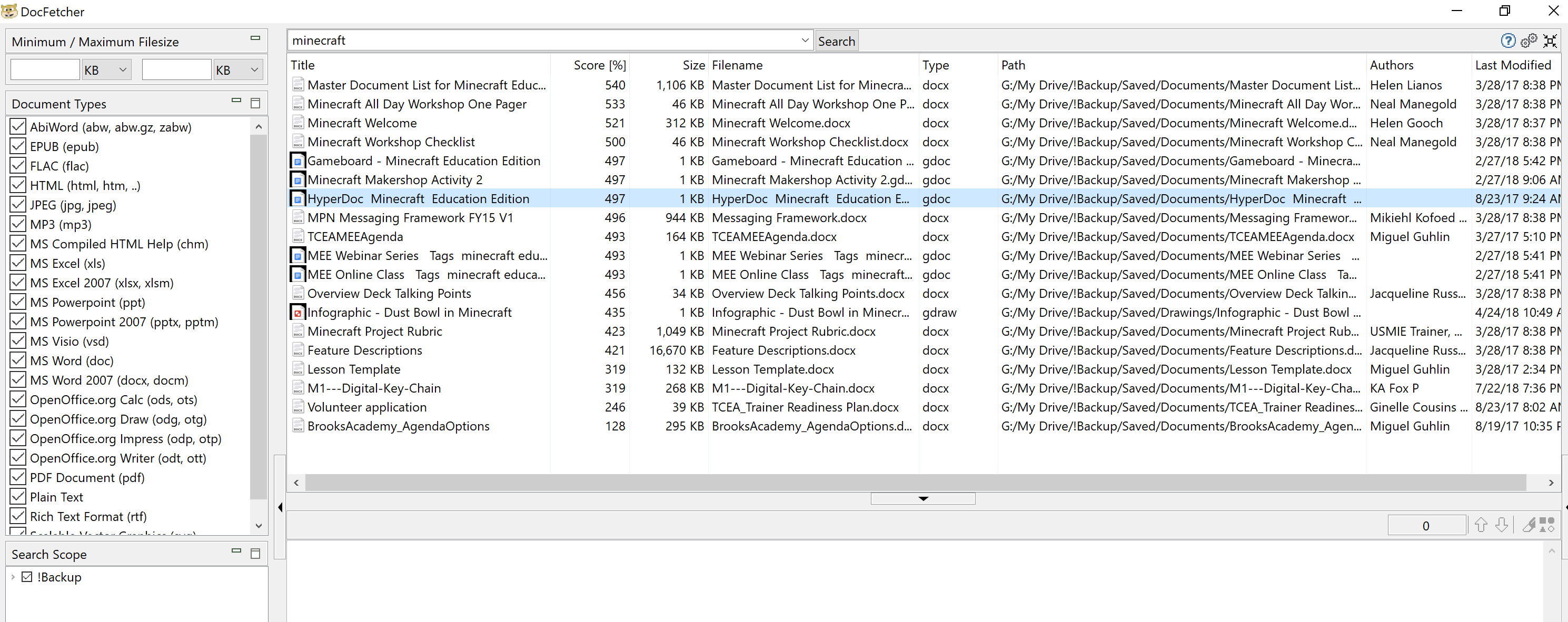This screenshot has height=622, width=1568.
Task: Click the gdoc icon of MEE Online Class
Action: [x=297, y=275]
